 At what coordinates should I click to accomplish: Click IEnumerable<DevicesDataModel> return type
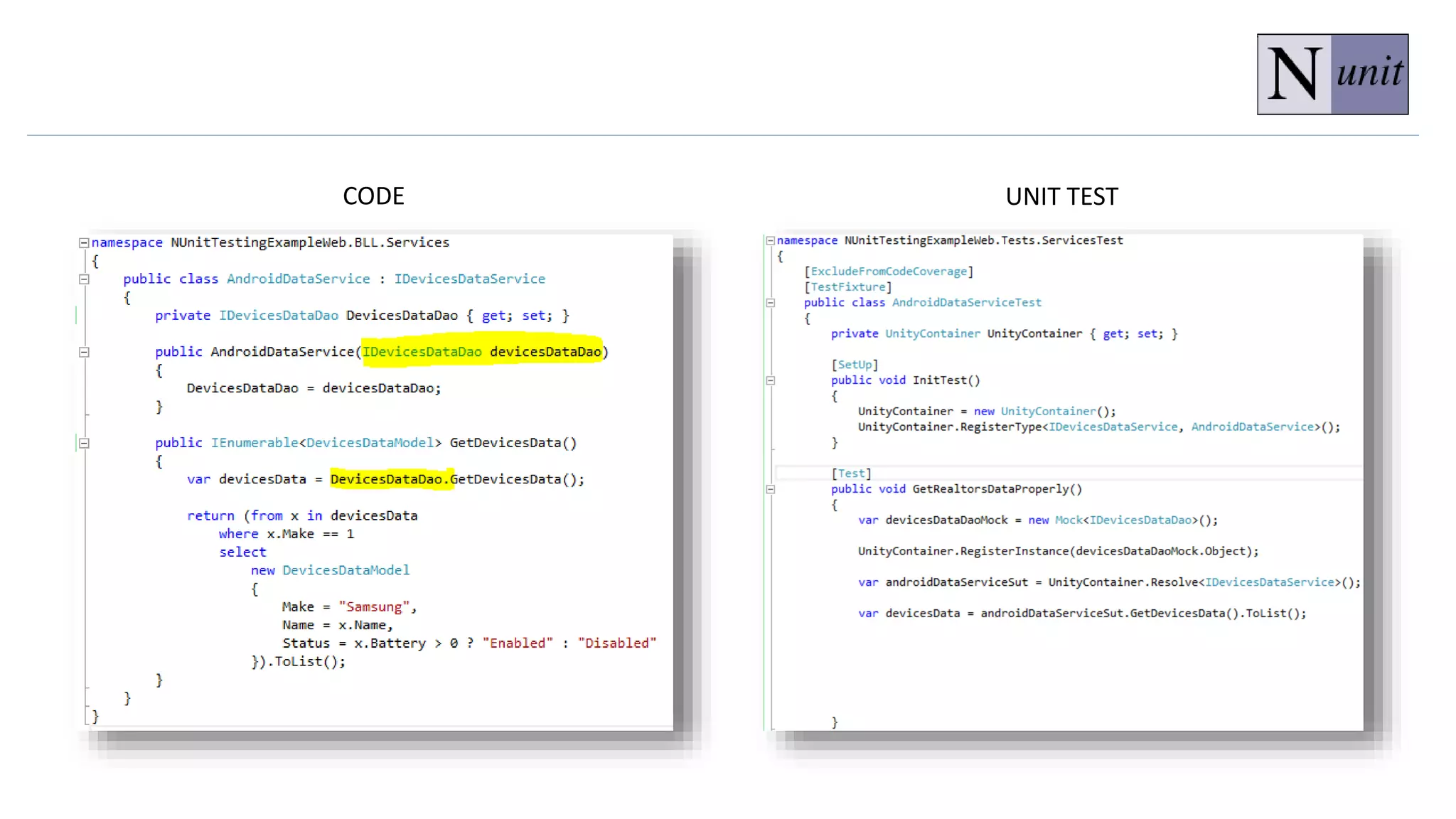[x=326, y=443]
